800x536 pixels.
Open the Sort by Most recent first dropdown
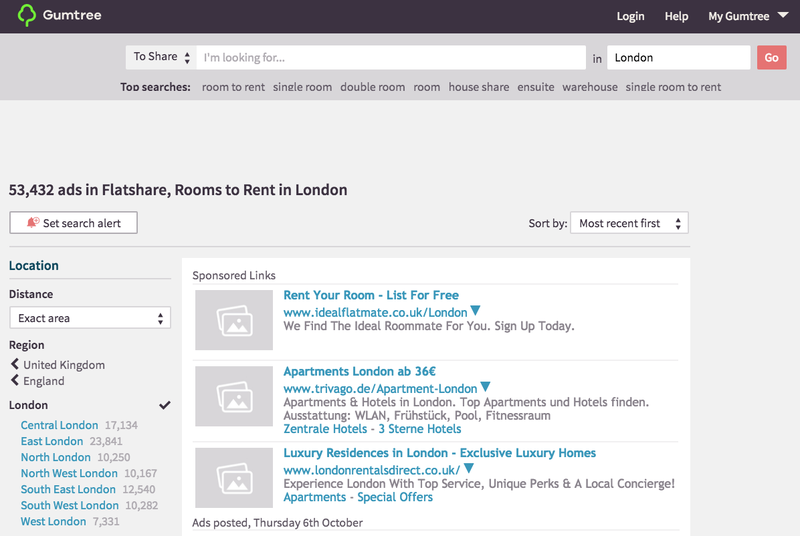pos(629,223)
